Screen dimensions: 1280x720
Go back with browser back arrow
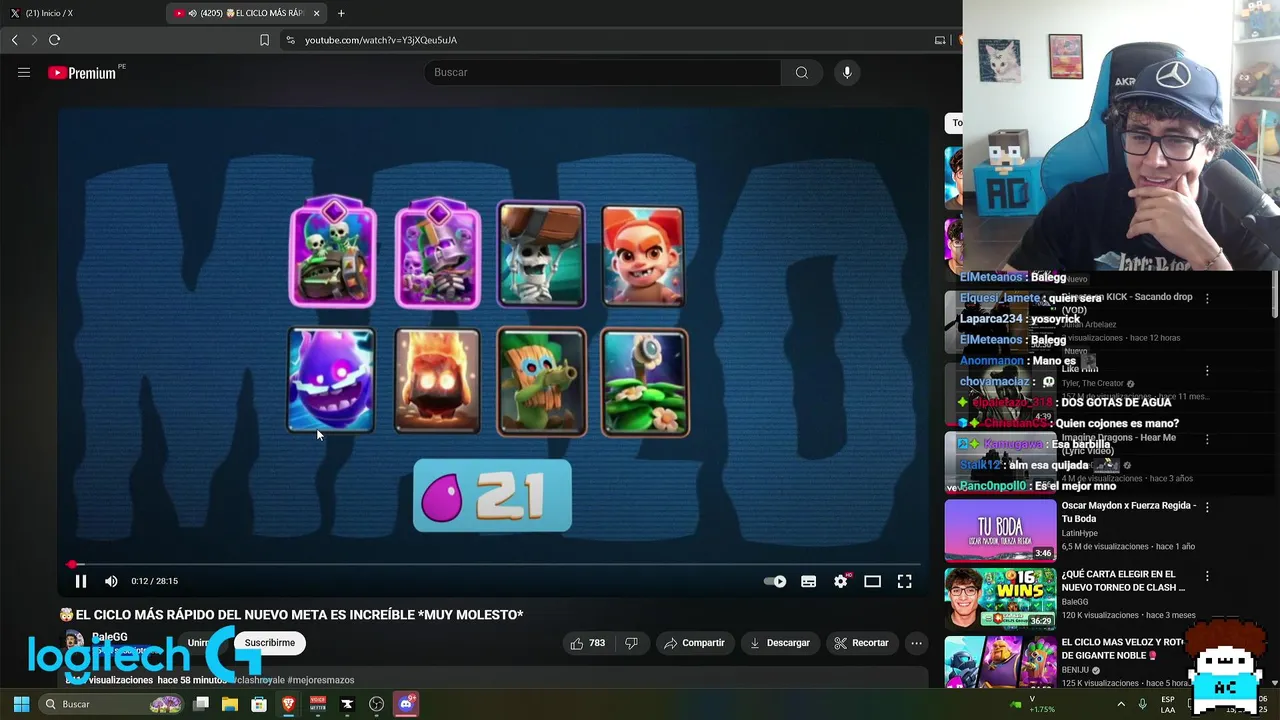click(14, 40)
